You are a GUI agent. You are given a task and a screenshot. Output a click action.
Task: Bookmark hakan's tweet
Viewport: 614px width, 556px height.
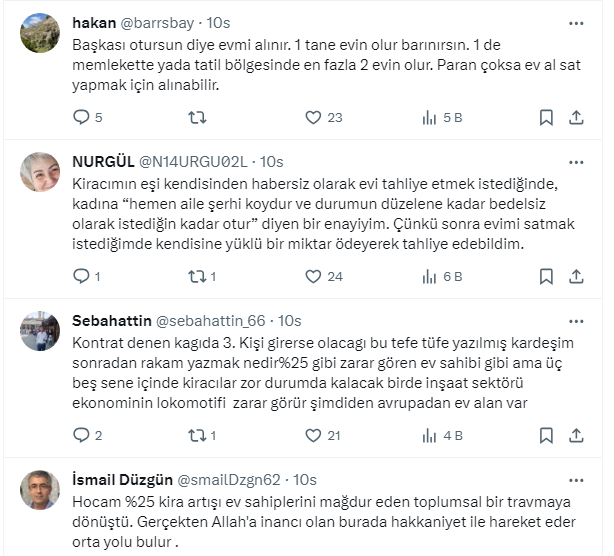tap(546, 117)
